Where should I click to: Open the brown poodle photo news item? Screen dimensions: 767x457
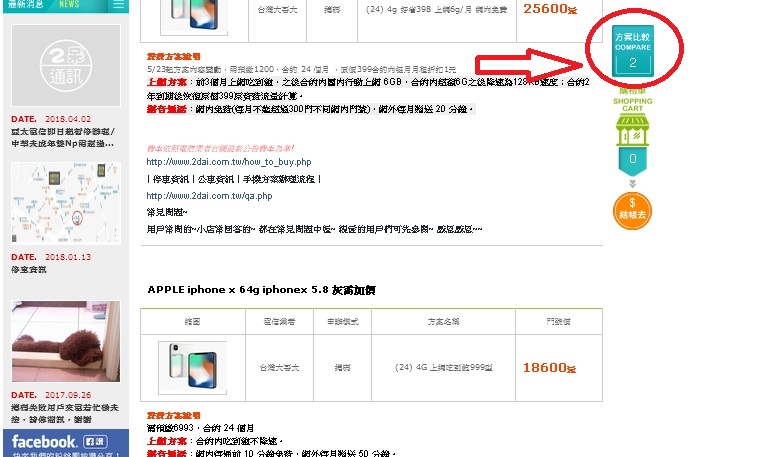coord(66,341)
